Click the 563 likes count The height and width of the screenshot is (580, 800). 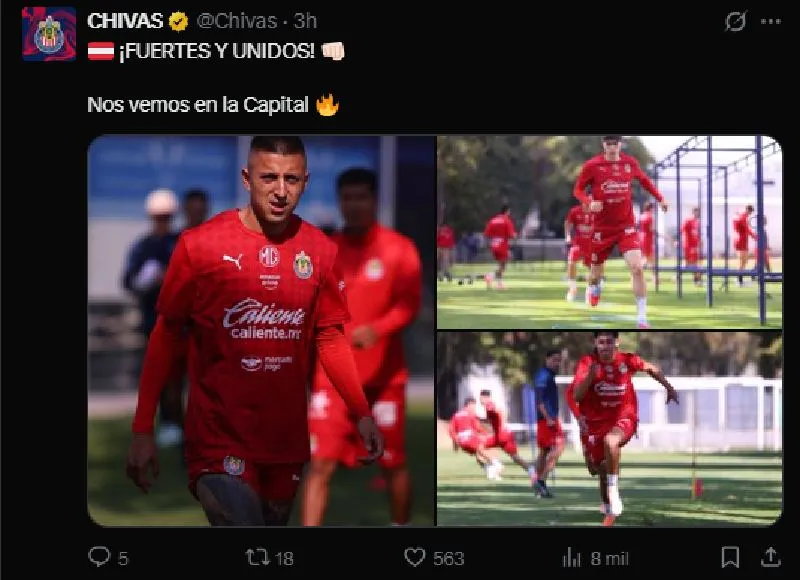449,559
